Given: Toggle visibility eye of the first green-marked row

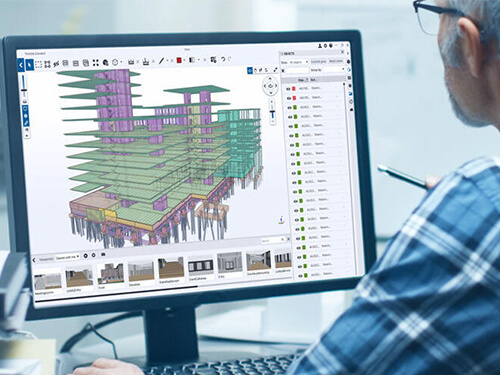Looking at the screenshot, I should coord(290,108).
